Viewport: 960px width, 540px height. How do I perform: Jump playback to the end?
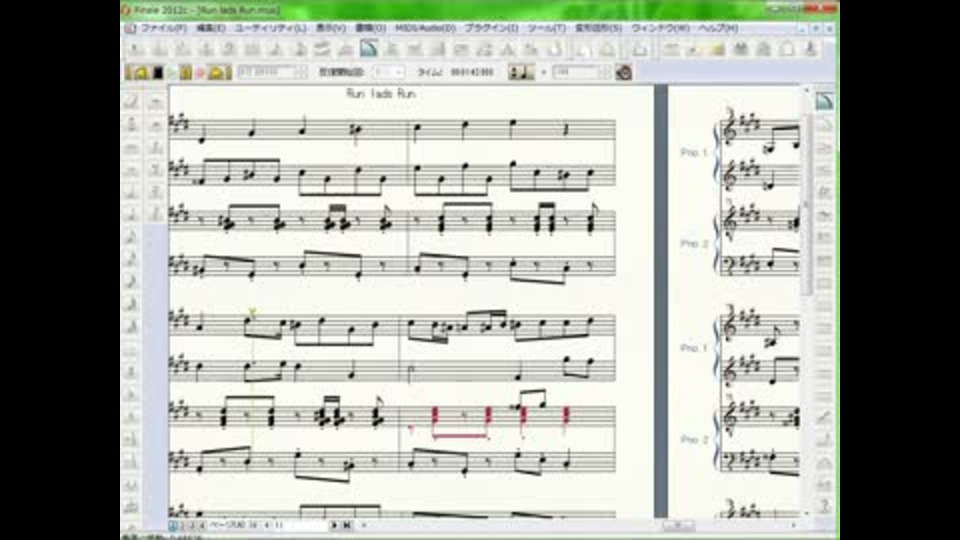(216, 73)
